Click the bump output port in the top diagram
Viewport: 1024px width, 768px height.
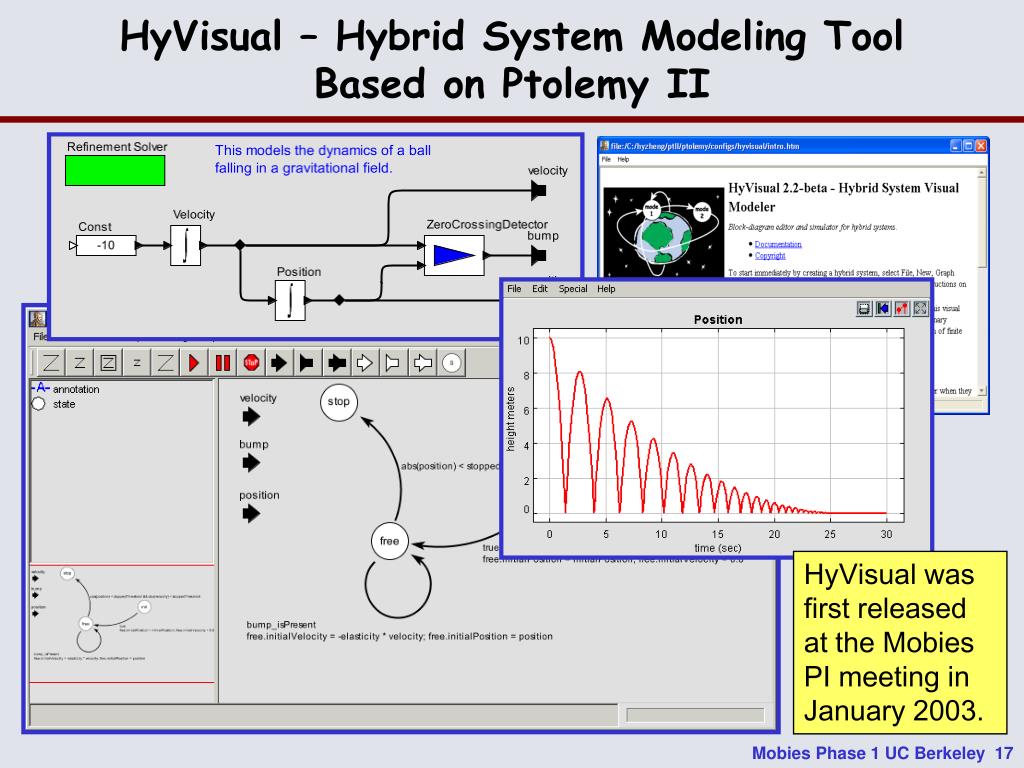coord(539,255)
